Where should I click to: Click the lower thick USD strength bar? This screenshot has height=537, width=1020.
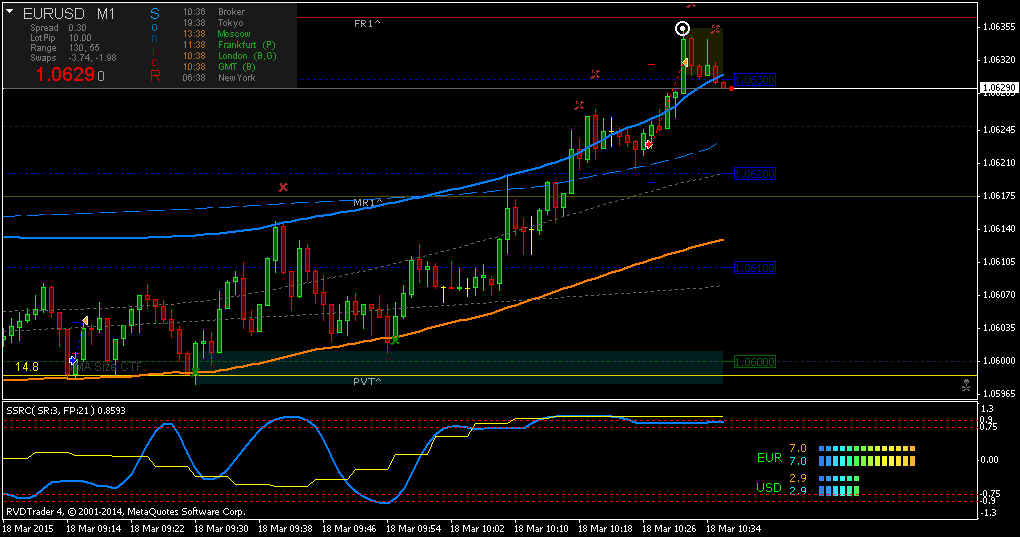point(839,491)
